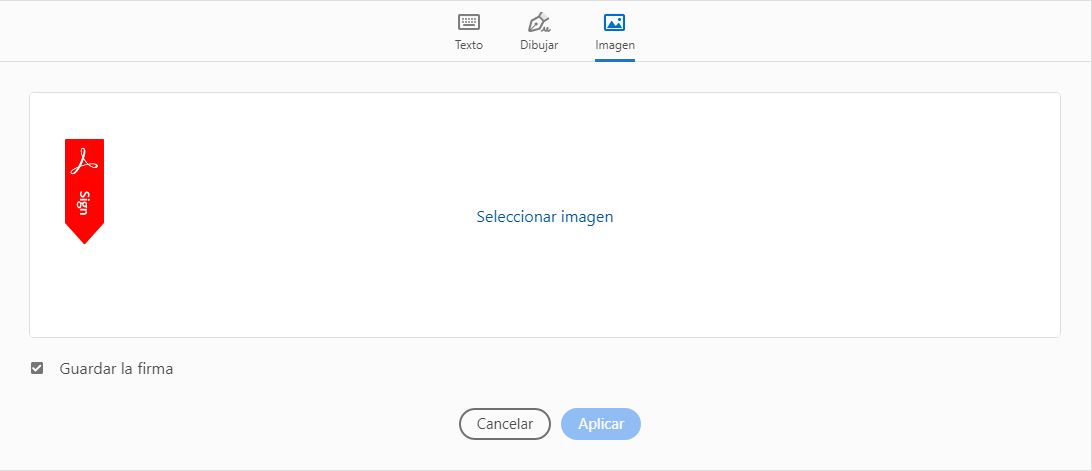Click the pointed bottom tip of the red ribbon
1092x471 pixels.
(84, 237)
